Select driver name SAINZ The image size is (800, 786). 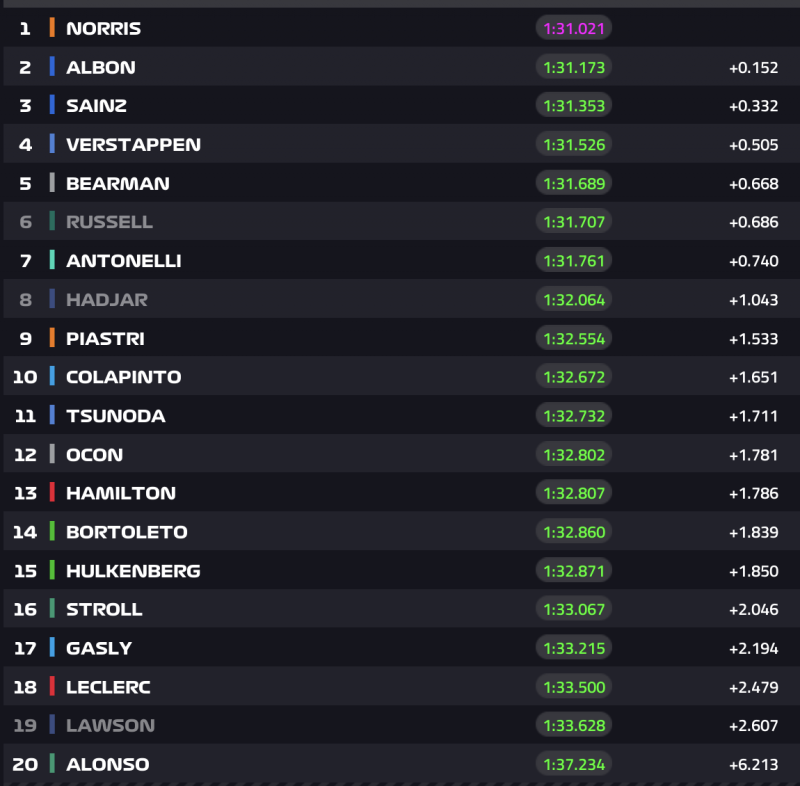[x=96, y=106]
